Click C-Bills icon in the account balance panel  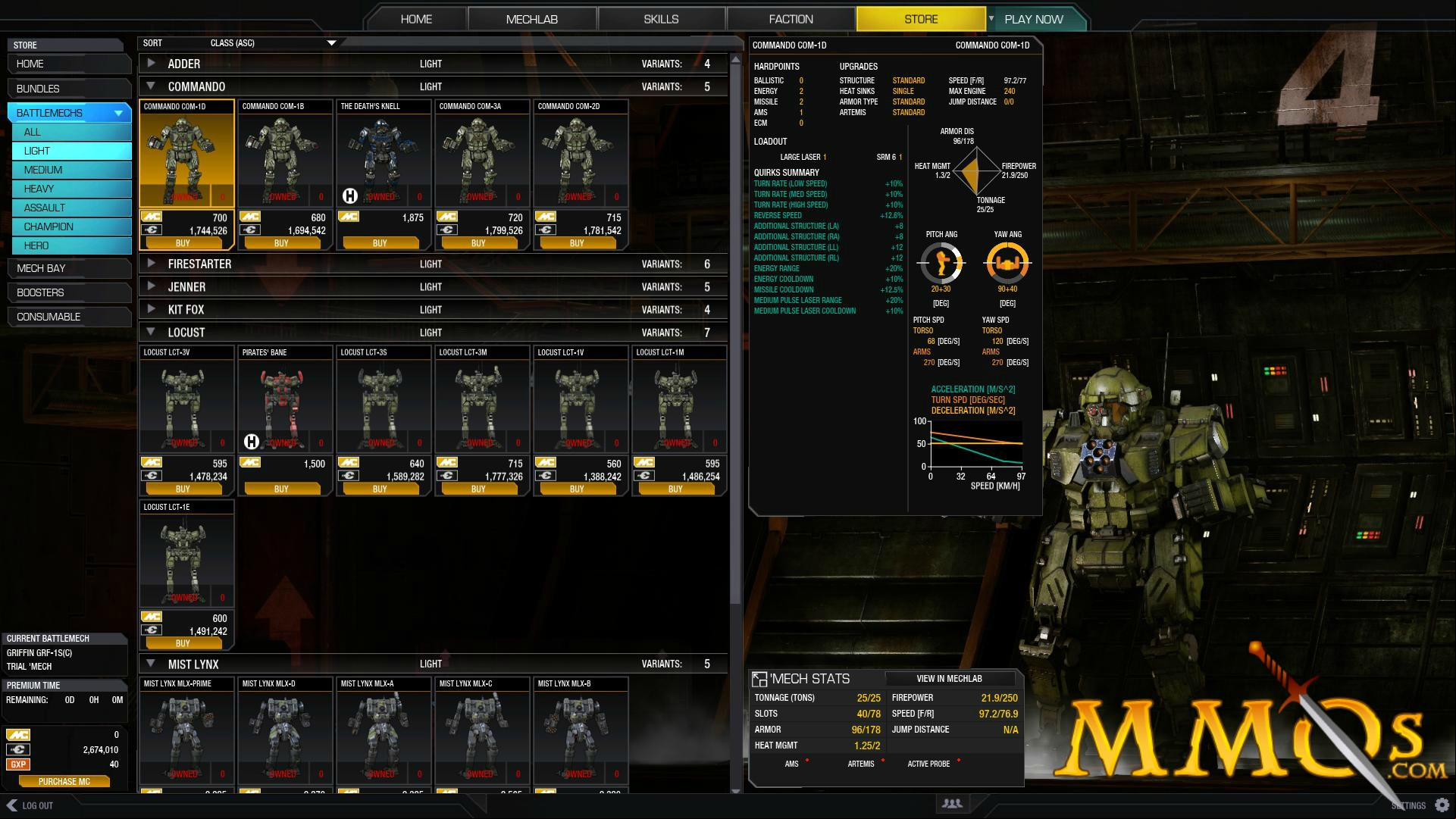point(18,749)
